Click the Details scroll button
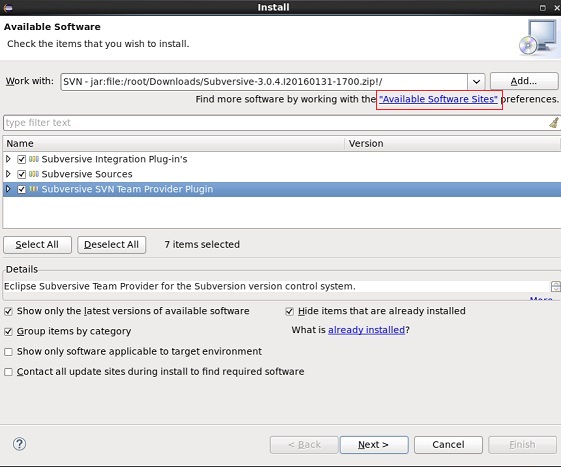 555,286
